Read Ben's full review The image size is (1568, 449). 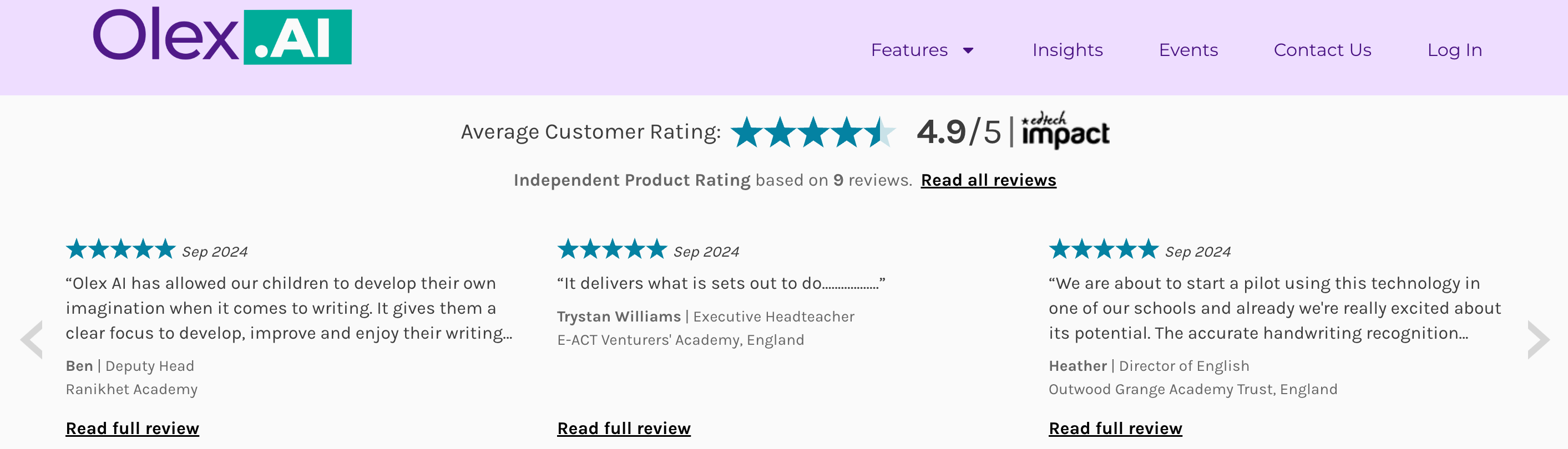(132, 428)
